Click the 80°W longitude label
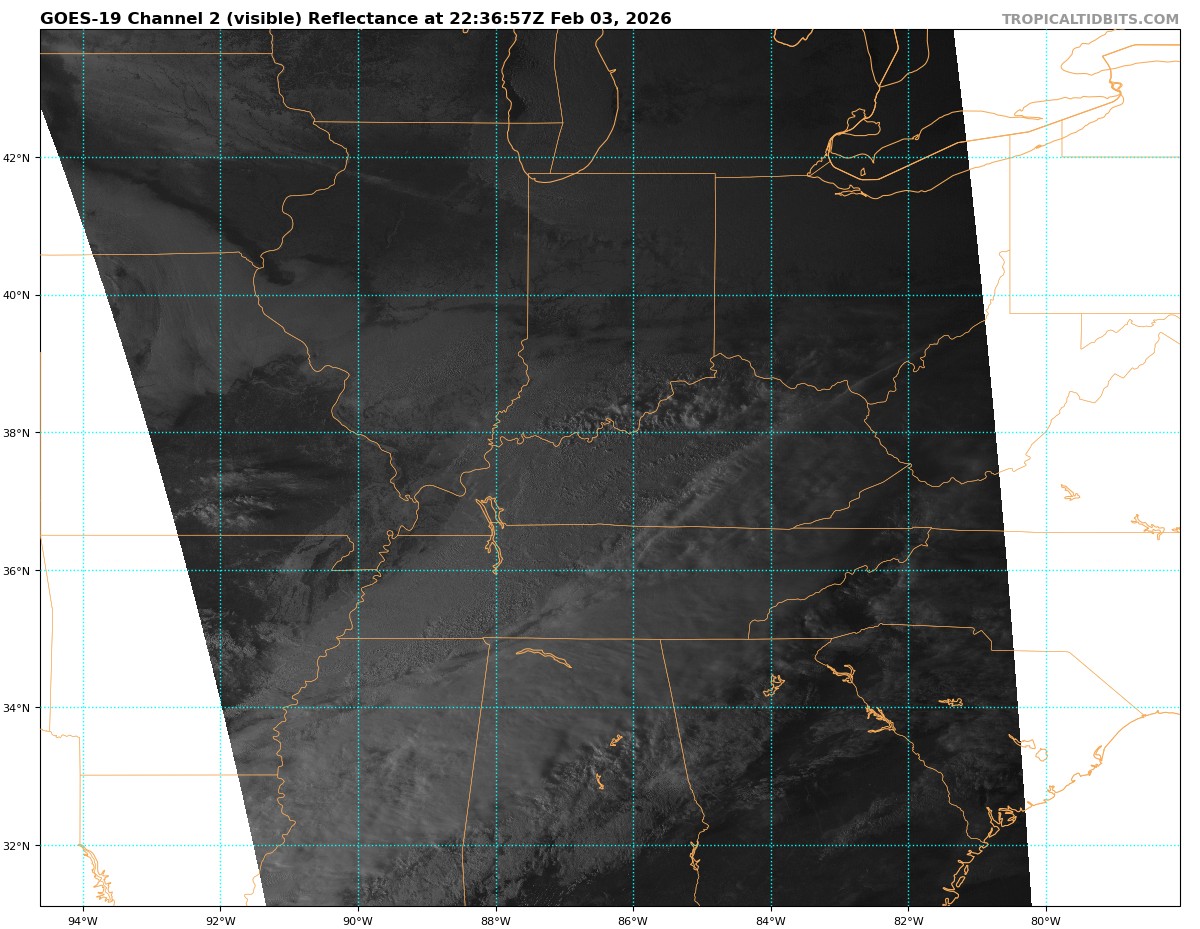 pos(1046,921)
